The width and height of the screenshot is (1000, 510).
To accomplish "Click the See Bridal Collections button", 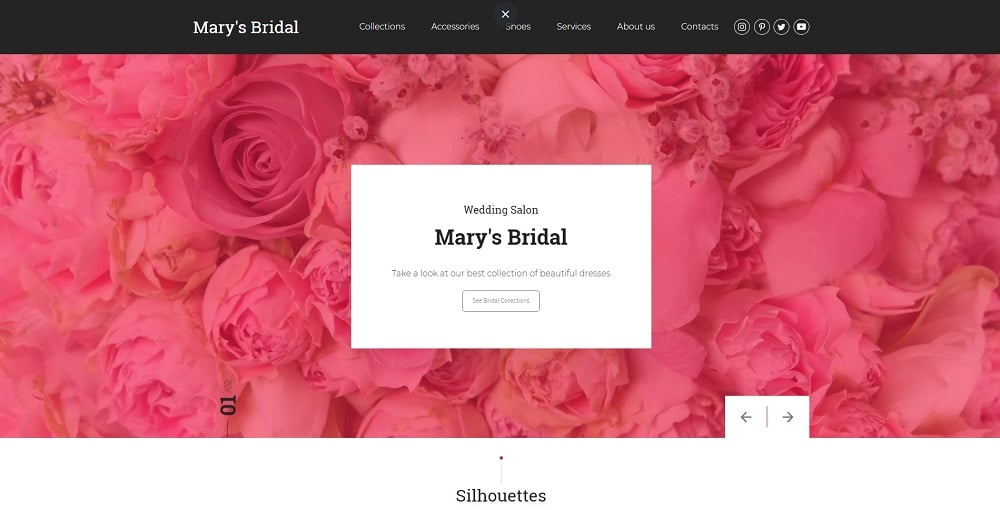I will coord(501,301).
